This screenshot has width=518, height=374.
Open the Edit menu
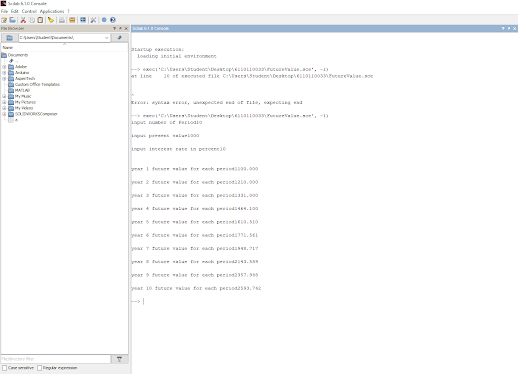click(x=15, y=11)
